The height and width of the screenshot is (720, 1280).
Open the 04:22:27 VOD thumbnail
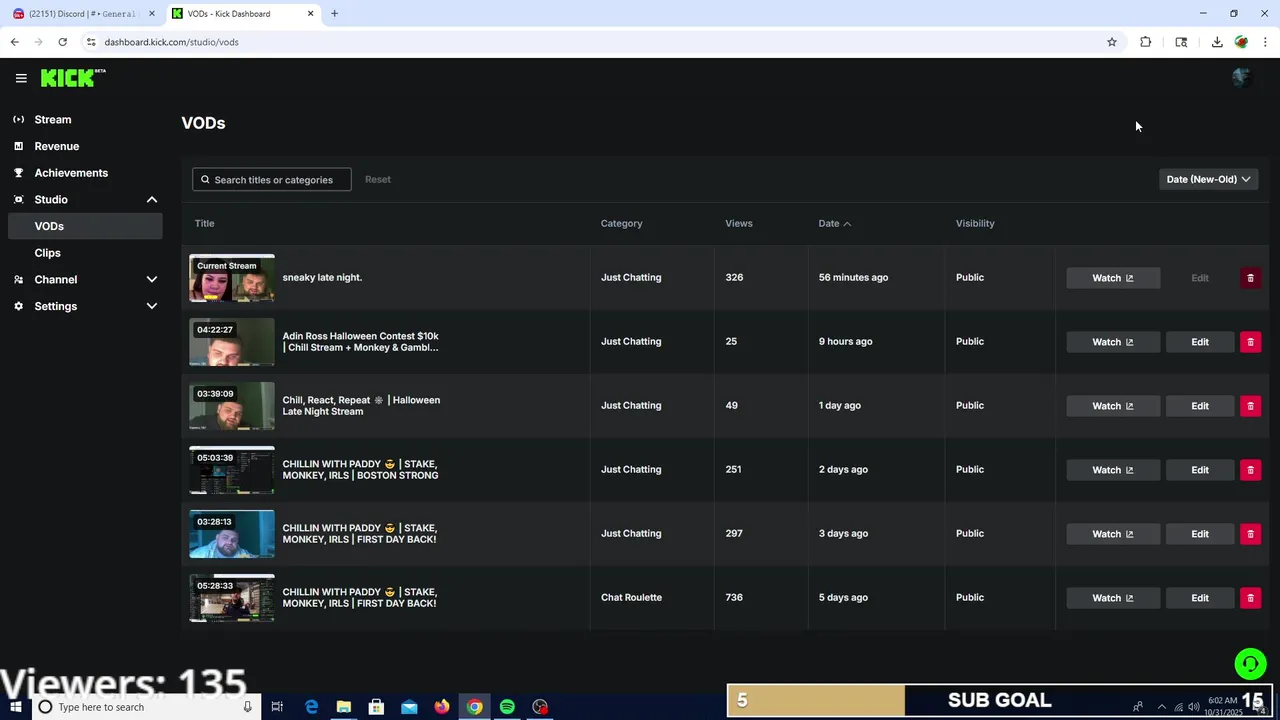[x=232, y=342]
